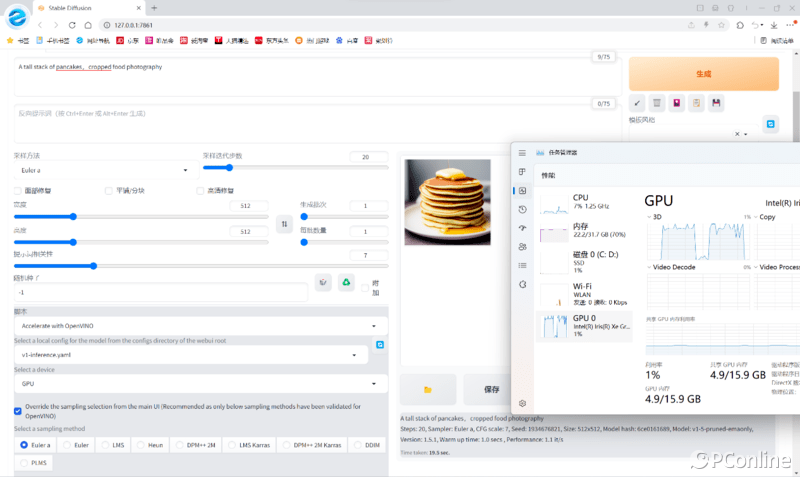
Task: Open the output folder with the folder icon
Action: [428, 389]
